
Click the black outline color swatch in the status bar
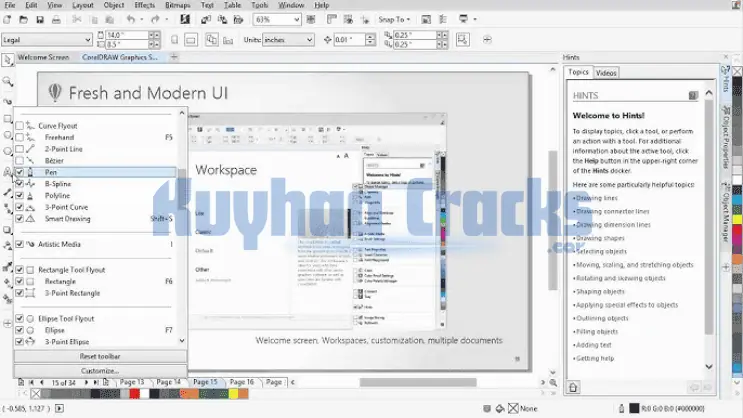(633, 408)
